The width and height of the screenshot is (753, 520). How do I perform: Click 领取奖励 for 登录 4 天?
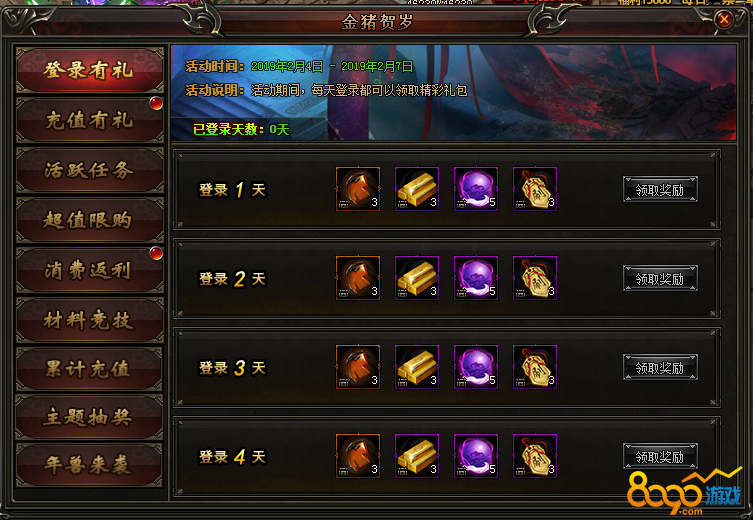click(660, 456)
